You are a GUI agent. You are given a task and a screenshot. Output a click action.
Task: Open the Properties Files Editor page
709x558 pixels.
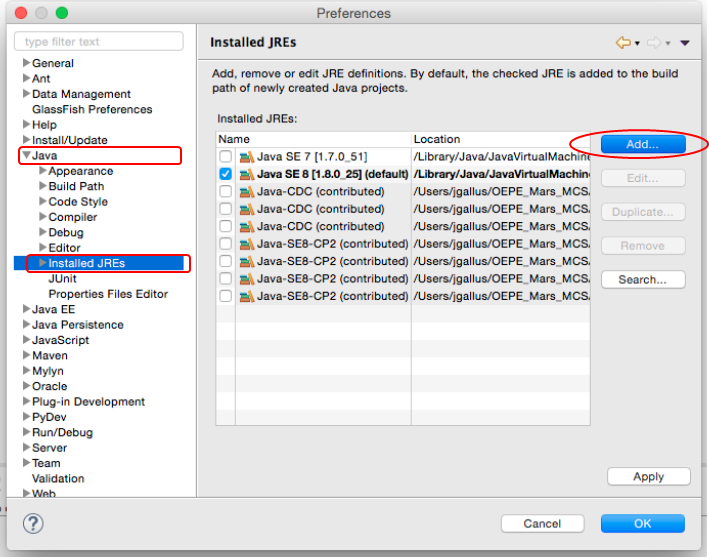[x=108, y=294]
